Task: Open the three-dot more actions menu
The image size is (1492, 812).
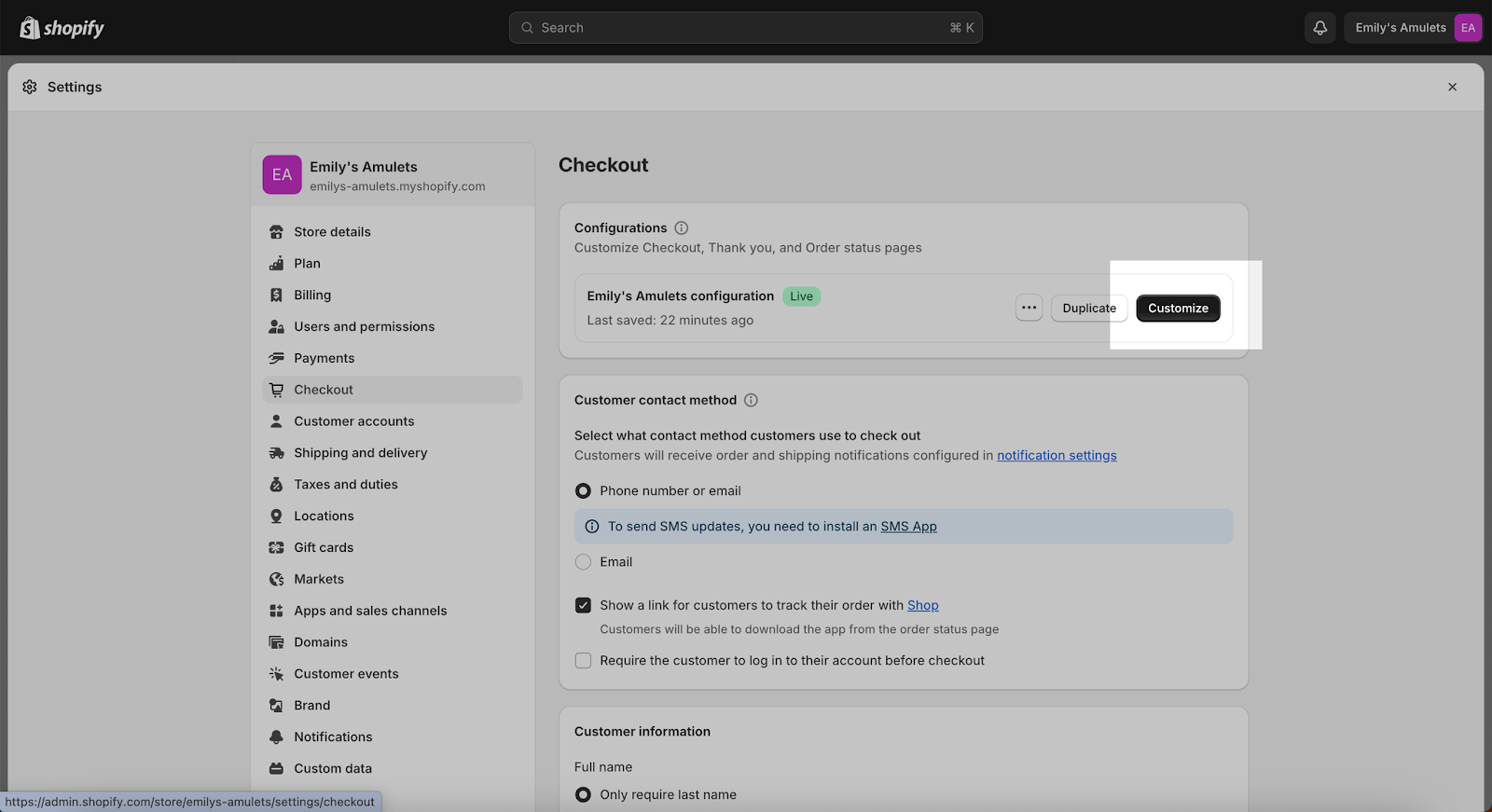Action: tap(1029, 309)
